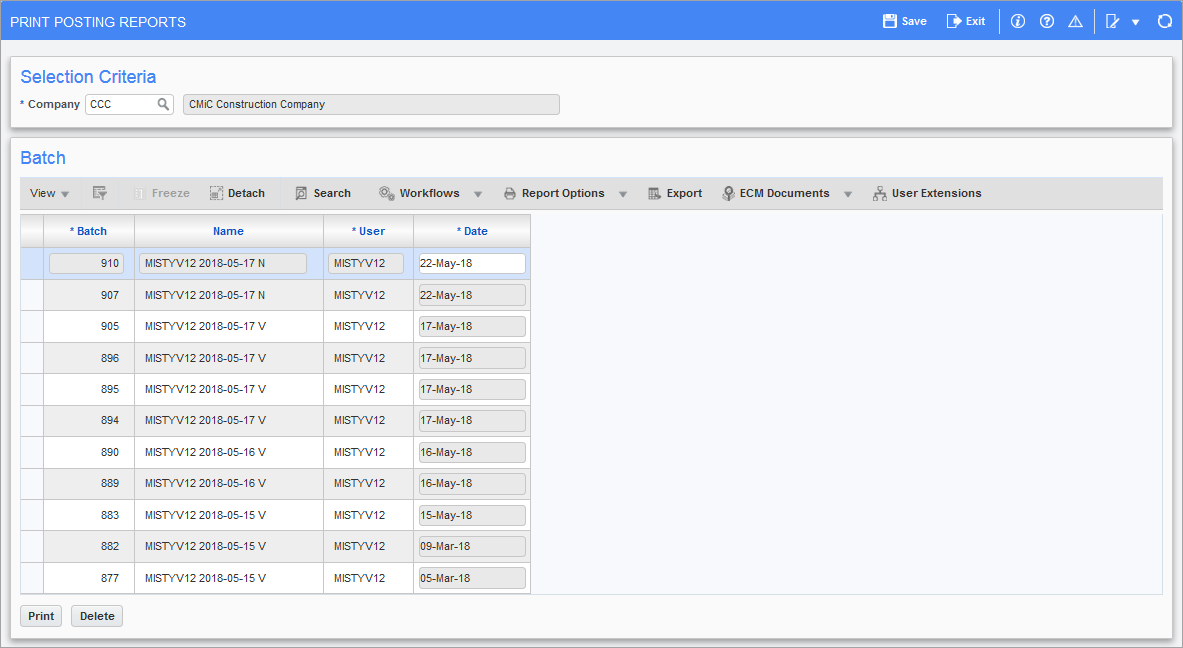The width and height of the screenshot is (1183, 648).
Task: Expand the Report Options dropdown arrow
Action: 622,194
